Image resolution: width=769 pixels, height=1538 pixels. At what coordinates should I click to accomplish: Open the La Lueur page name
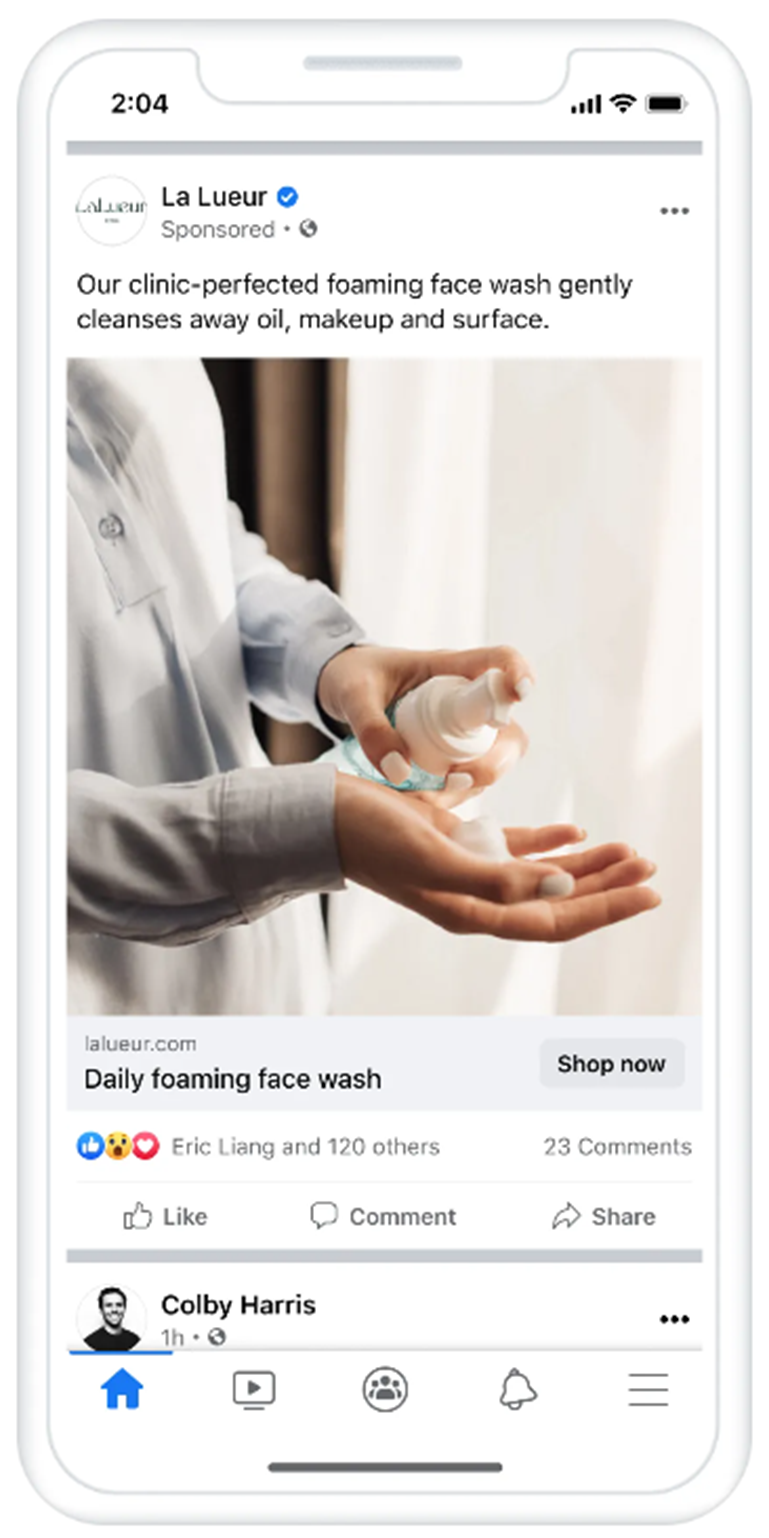214,197
